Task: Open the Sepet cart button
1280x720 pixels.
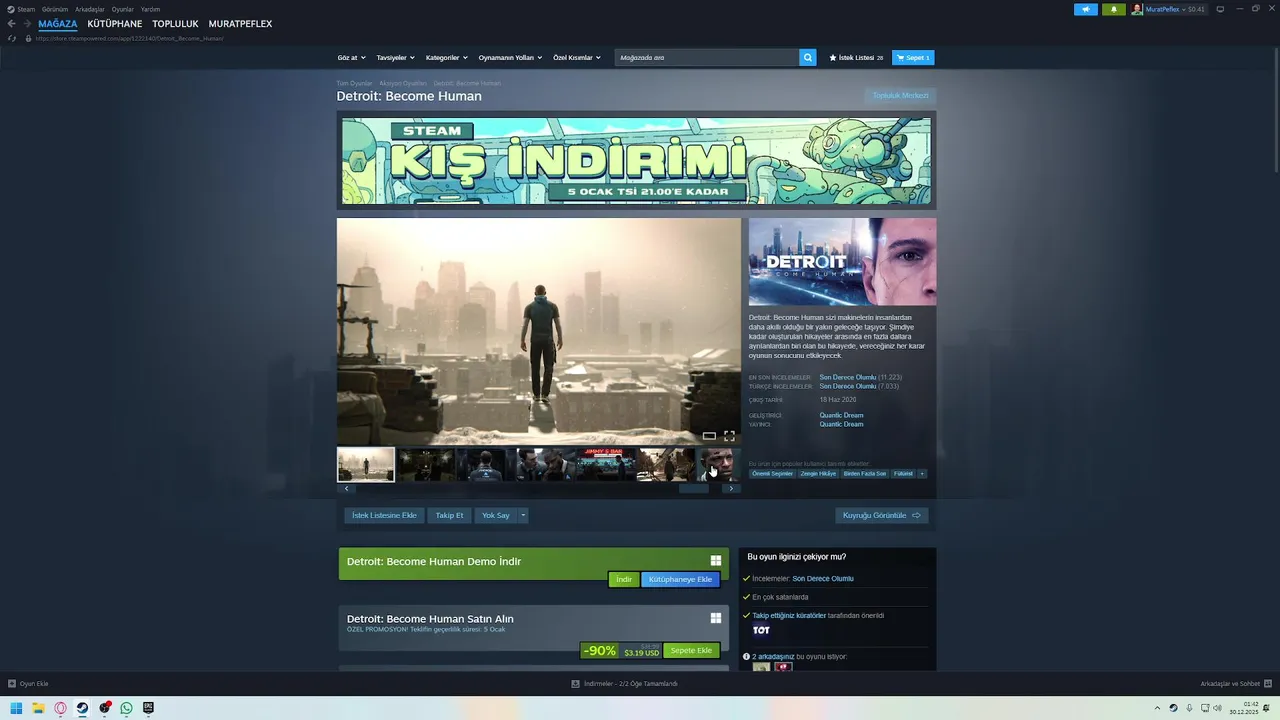Action: coord(913,58)
